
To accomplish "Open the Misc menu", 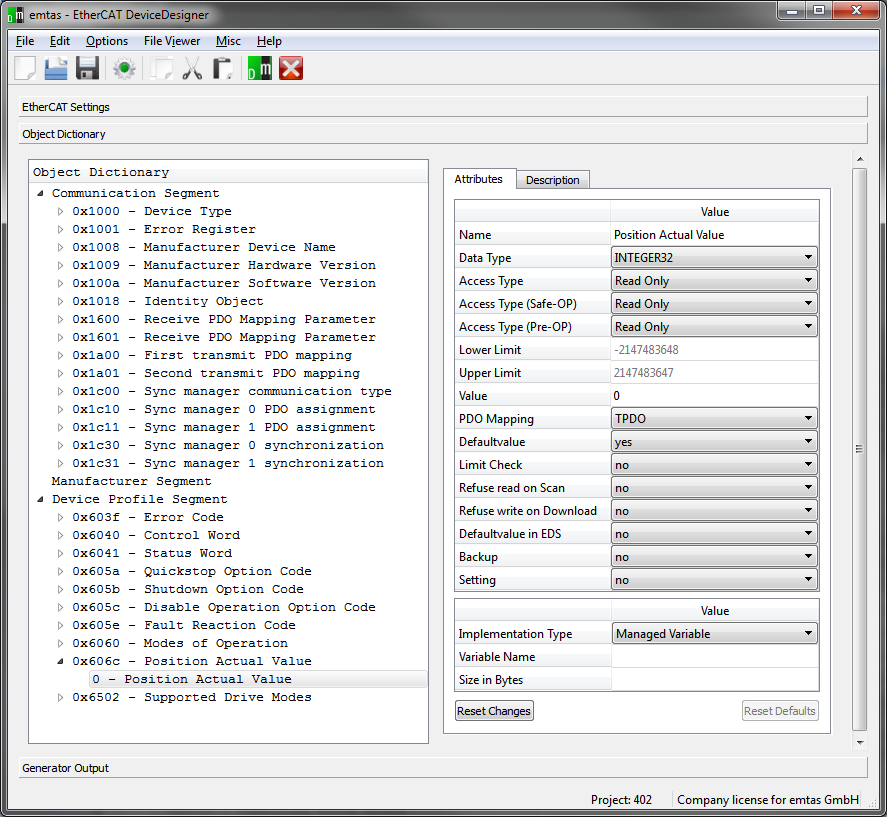I will click(227, 41).
